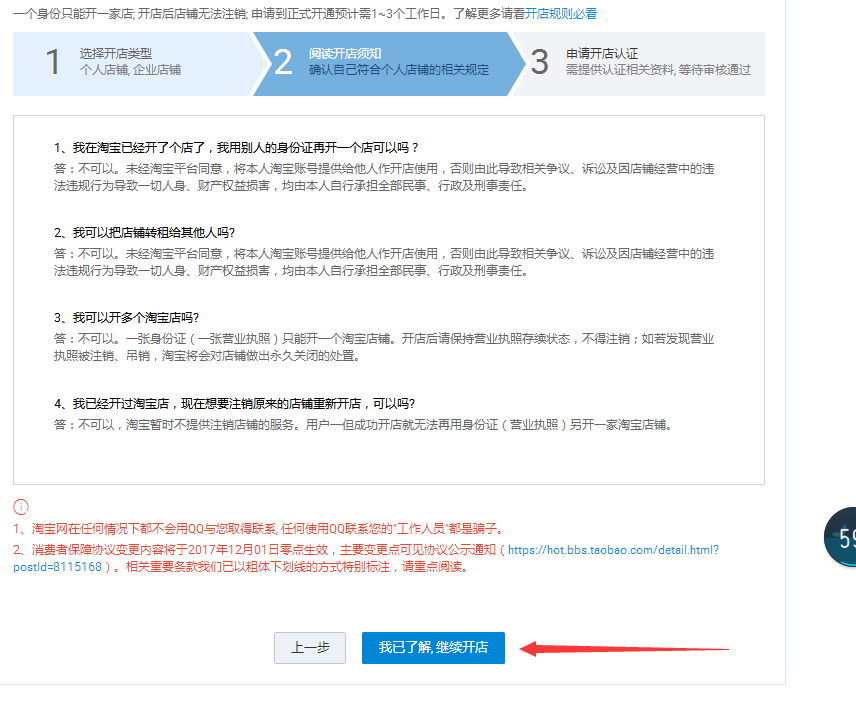Click question 3 我可以开多个淘宝店吗?
This screenshot has height=707, width=856.
[x=126, y=318]
